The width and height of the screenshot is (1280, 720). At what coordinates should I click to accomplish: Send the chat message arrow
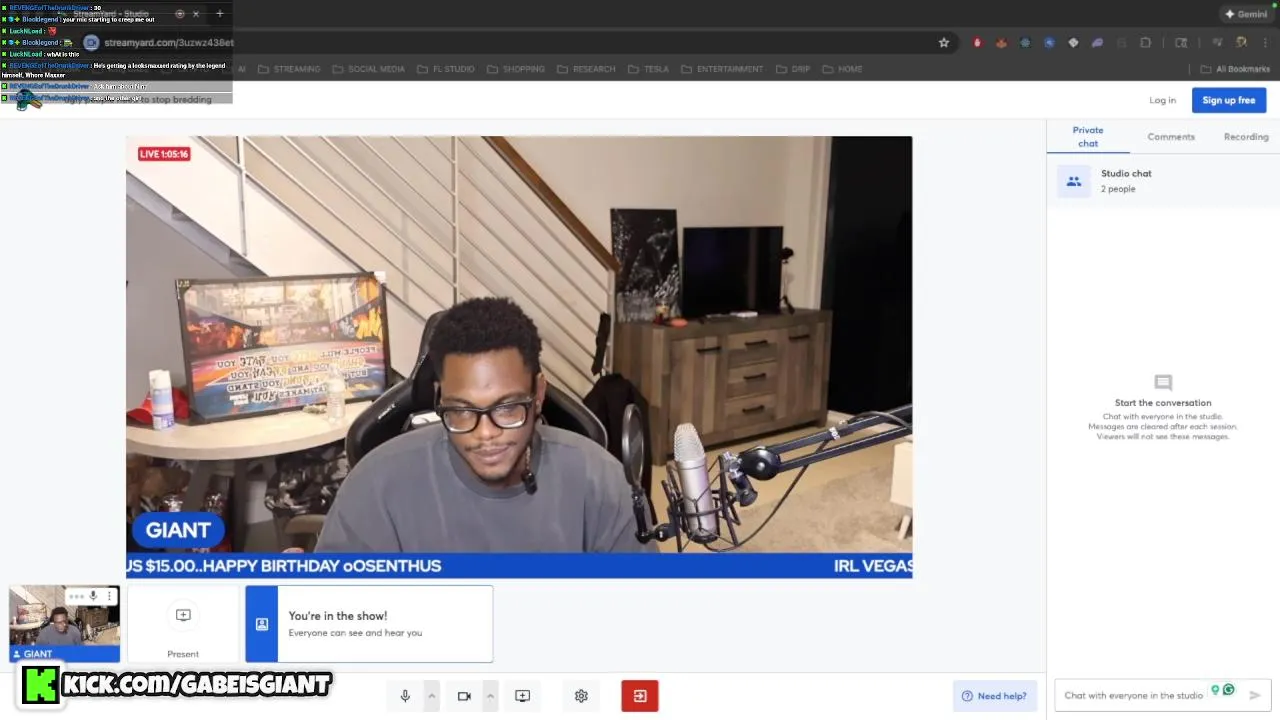[x=1255, y=695]
